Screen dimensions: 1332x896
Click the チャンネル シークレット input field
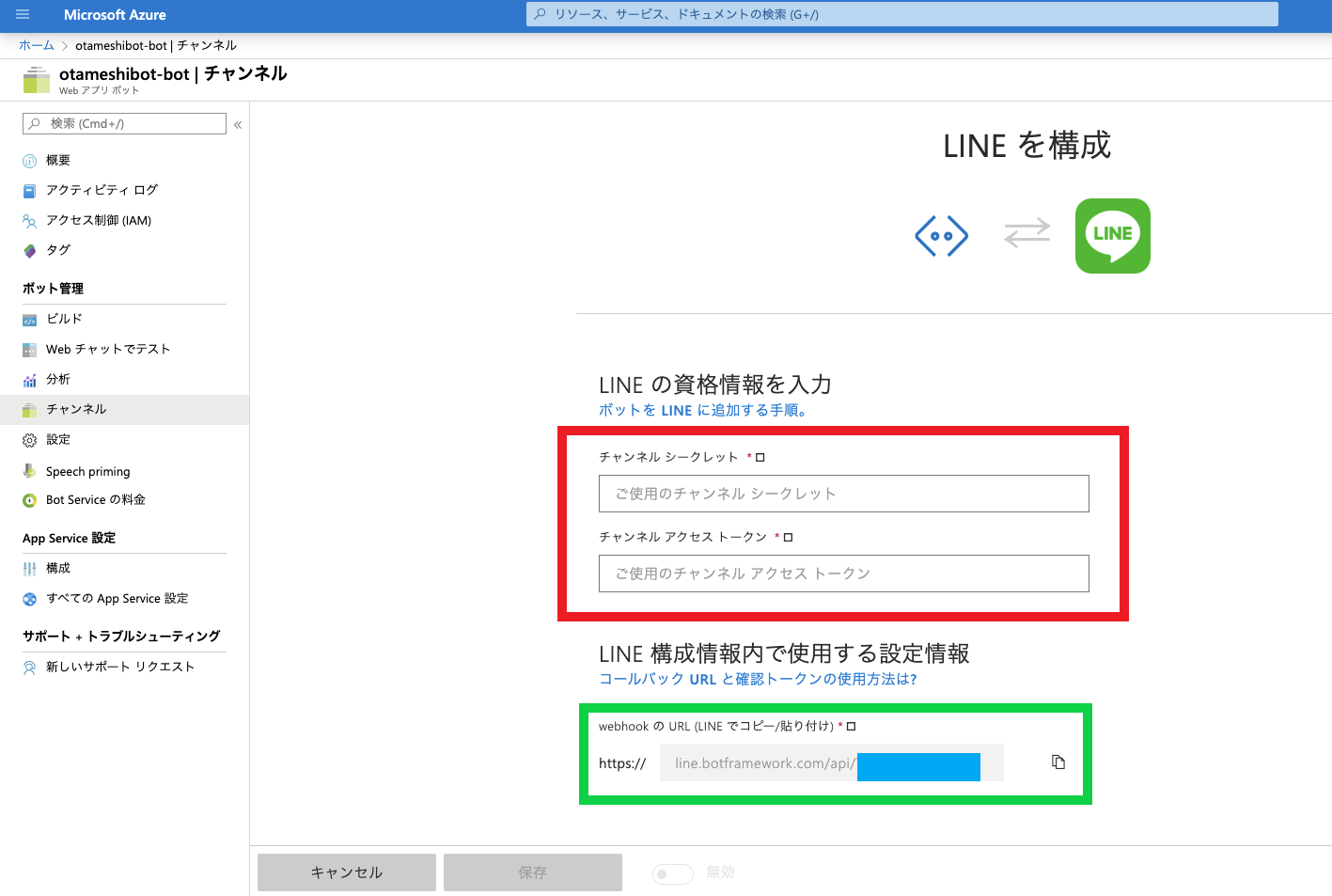click(x=843, y=494)
